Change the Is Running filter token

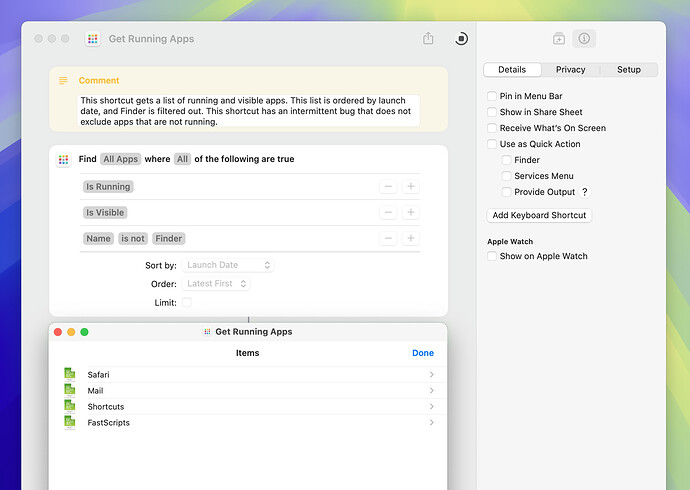(x=108, y=186)
